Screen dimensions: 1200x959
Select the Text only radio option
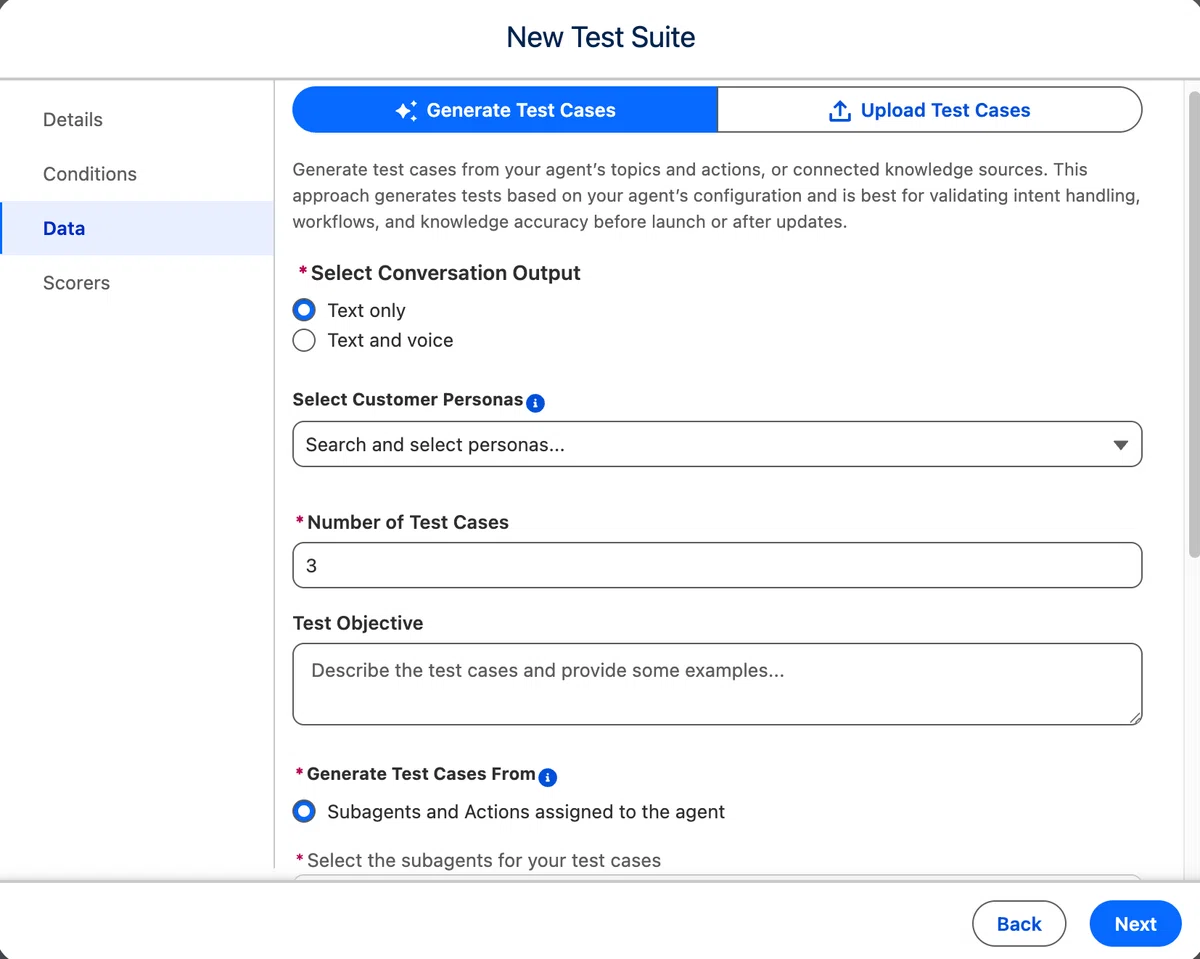(304, 310)
